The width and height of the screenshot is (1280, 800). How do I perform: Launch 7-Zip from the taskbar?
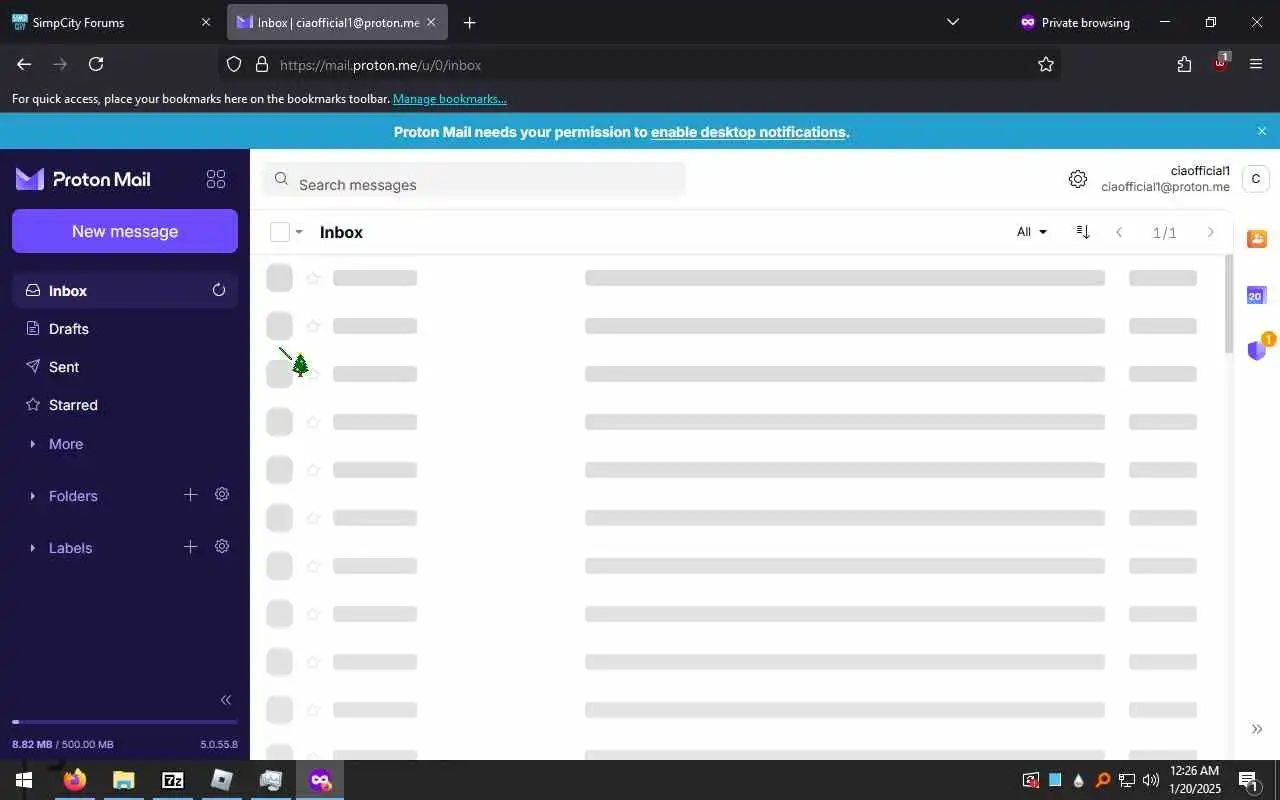[x=173, y=780]
